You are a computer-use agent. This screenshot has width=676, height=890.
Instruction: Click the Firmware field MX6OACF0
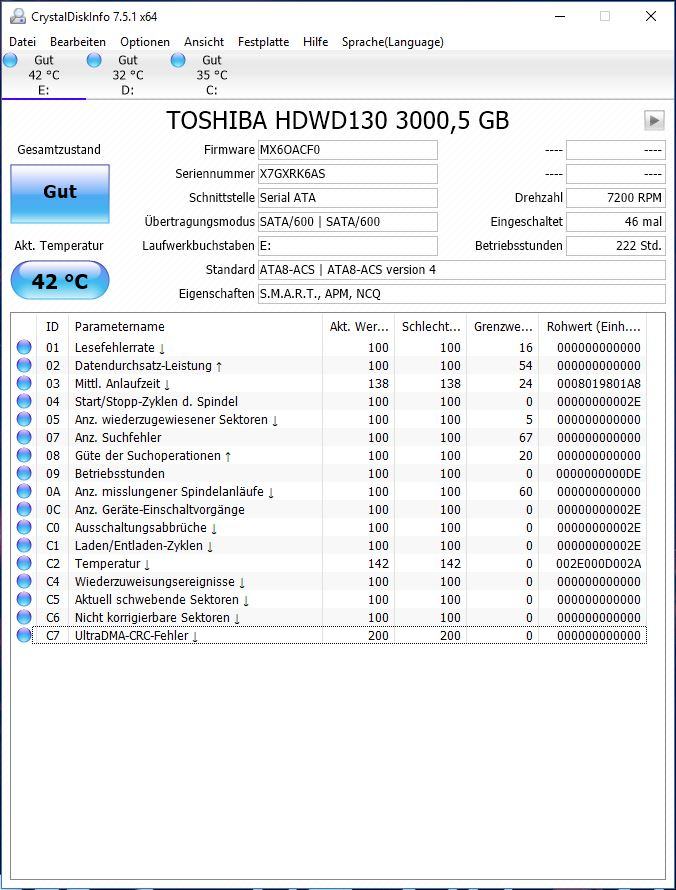tap(348, 150)
